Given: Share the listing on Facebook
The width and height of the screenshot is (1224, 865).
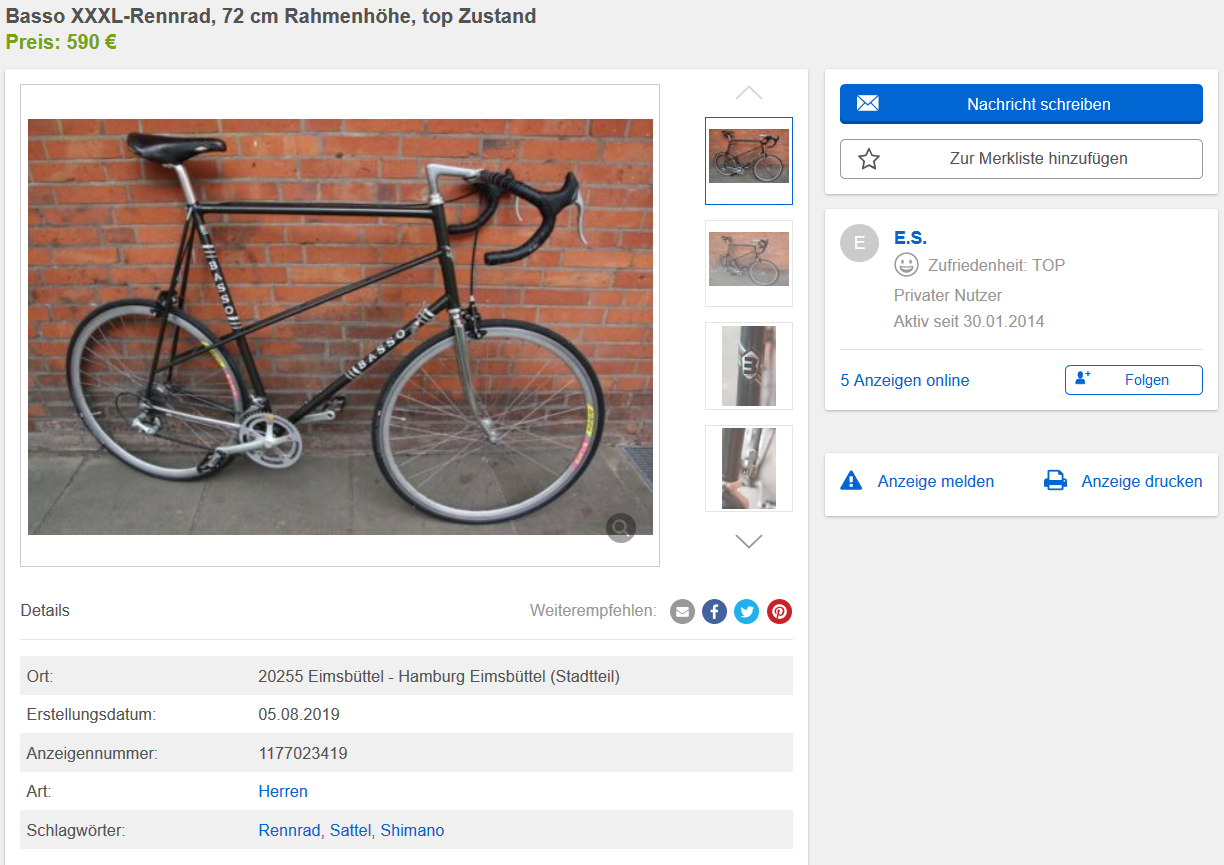Looking at the screenshot, I should click(714, 611).
